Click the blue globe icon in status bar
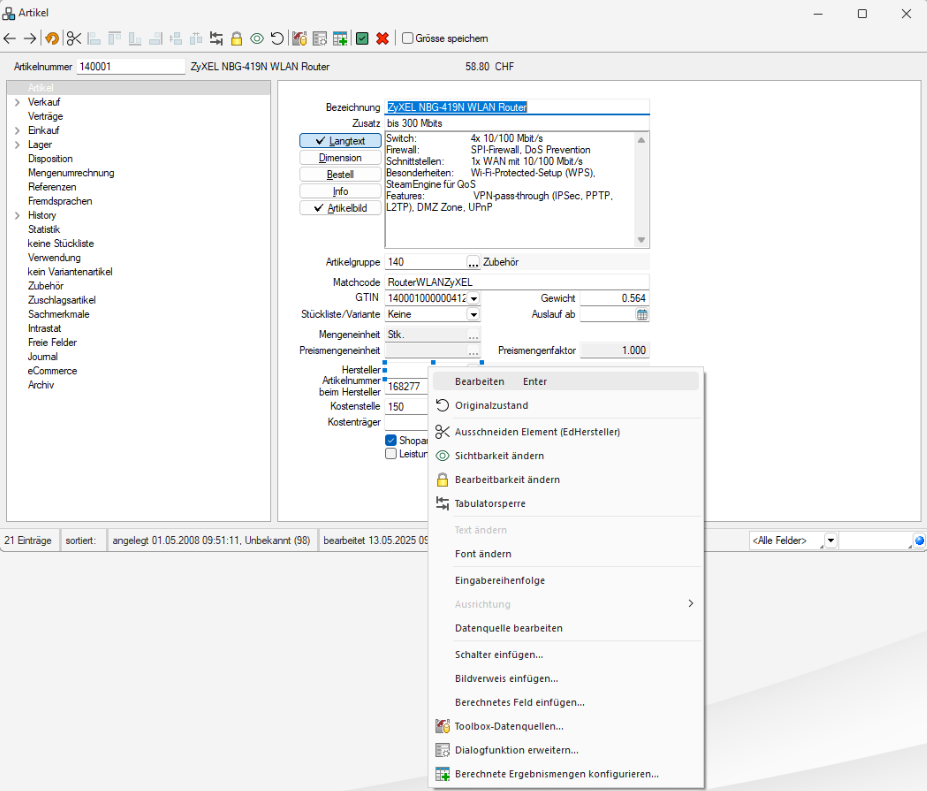927x791 pixels. [919, 540]
